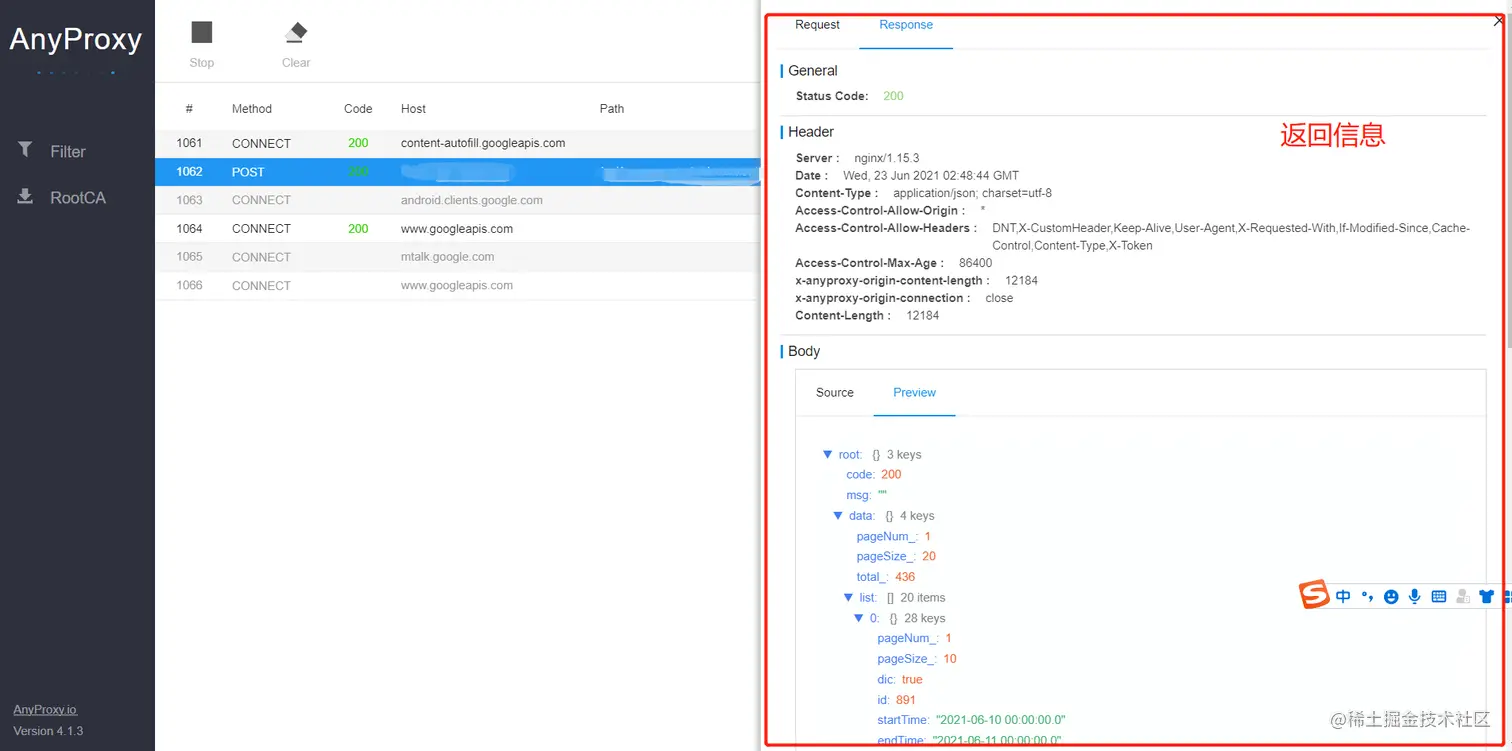
Task: Click the RootCA download icon
Action: click(25, 196)
